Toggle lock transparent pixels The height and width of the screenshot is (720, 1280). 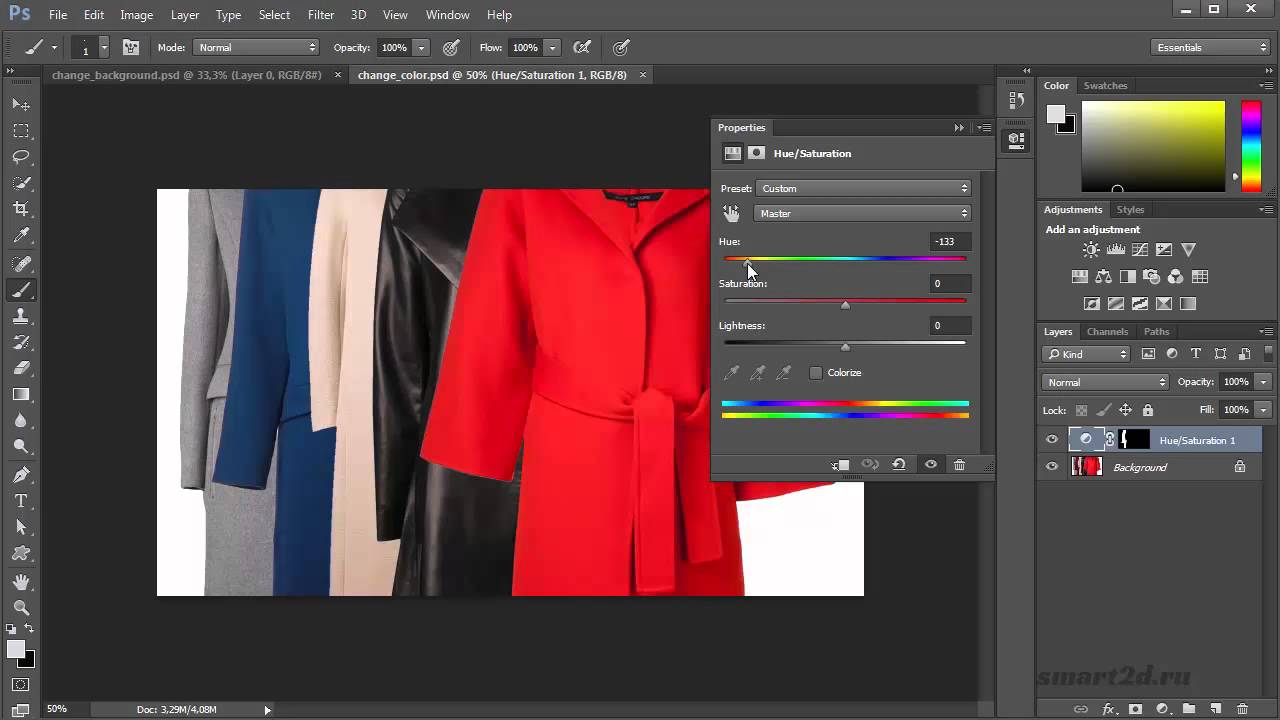pyautogui.click(x=1081, y=410)
